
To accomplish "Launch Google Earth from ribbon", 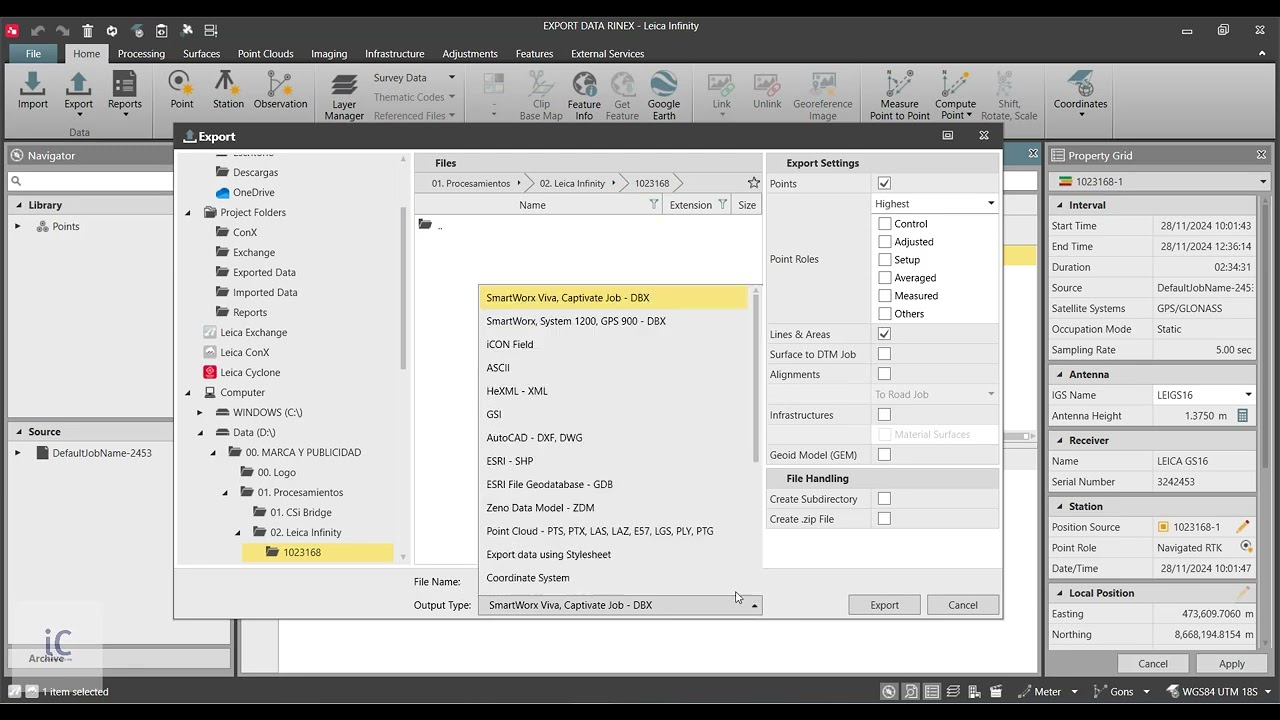I will tap(663, 97).
